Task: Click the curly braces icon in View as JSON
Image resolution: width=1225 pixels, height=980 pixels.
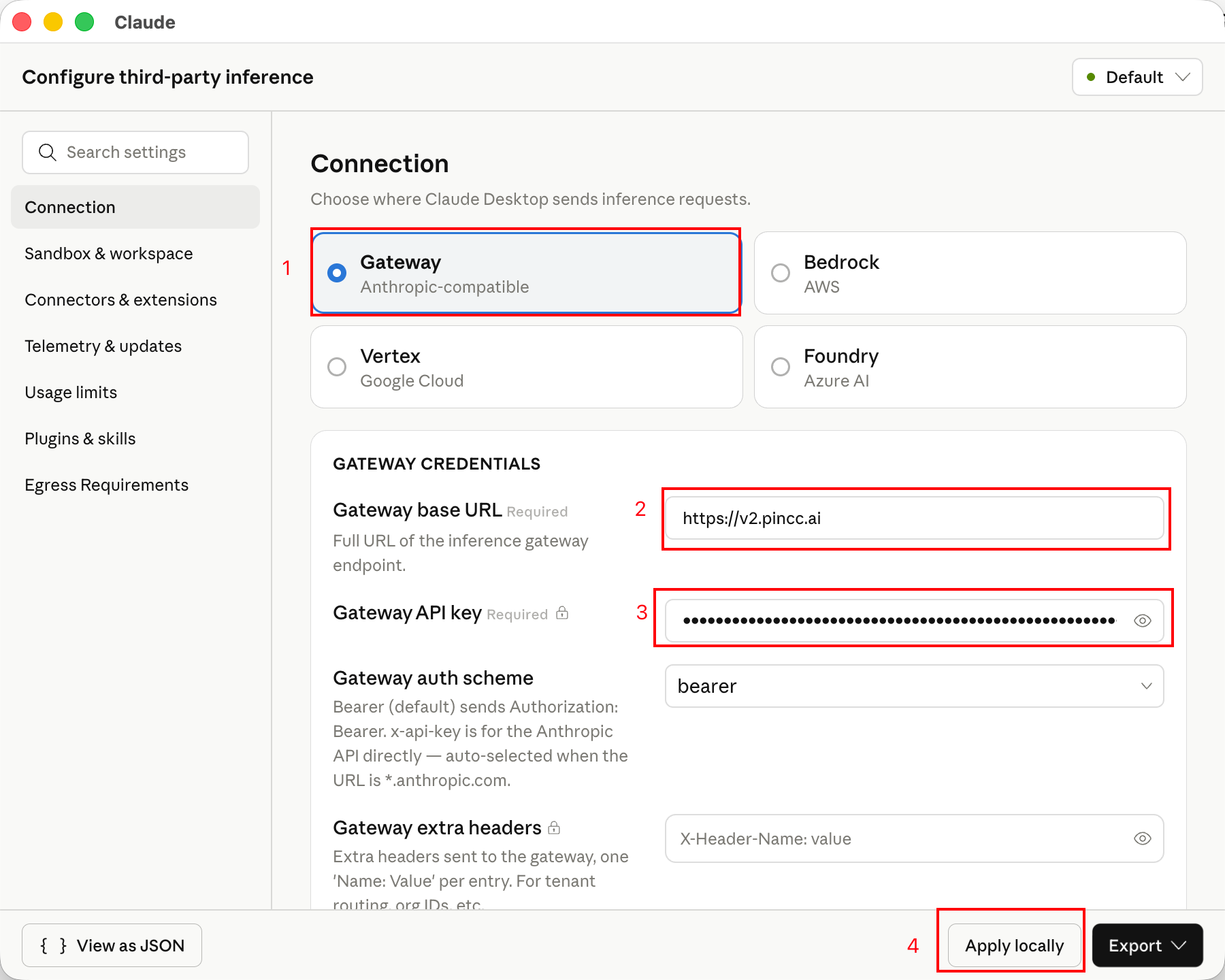Action: (53, 945)
